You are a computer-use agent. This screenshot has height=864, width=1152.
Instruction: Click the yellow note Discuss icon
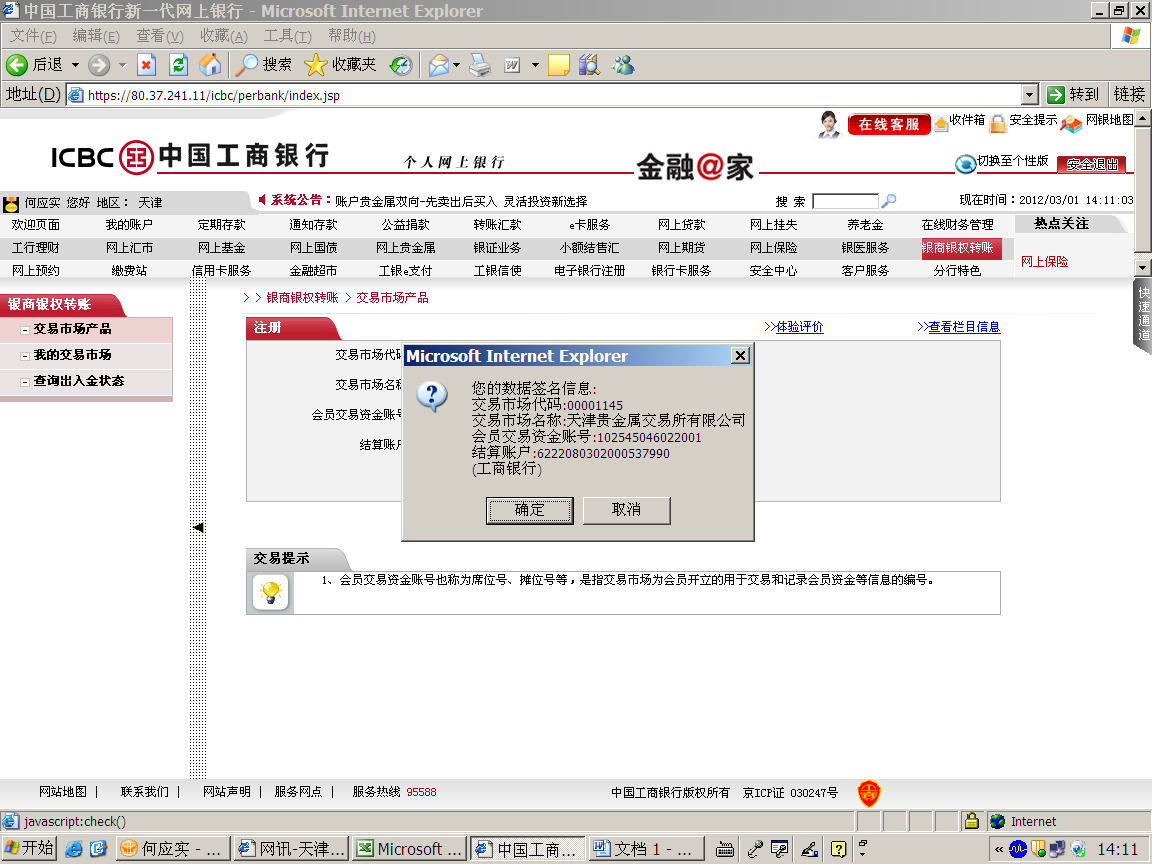point(558,65)
